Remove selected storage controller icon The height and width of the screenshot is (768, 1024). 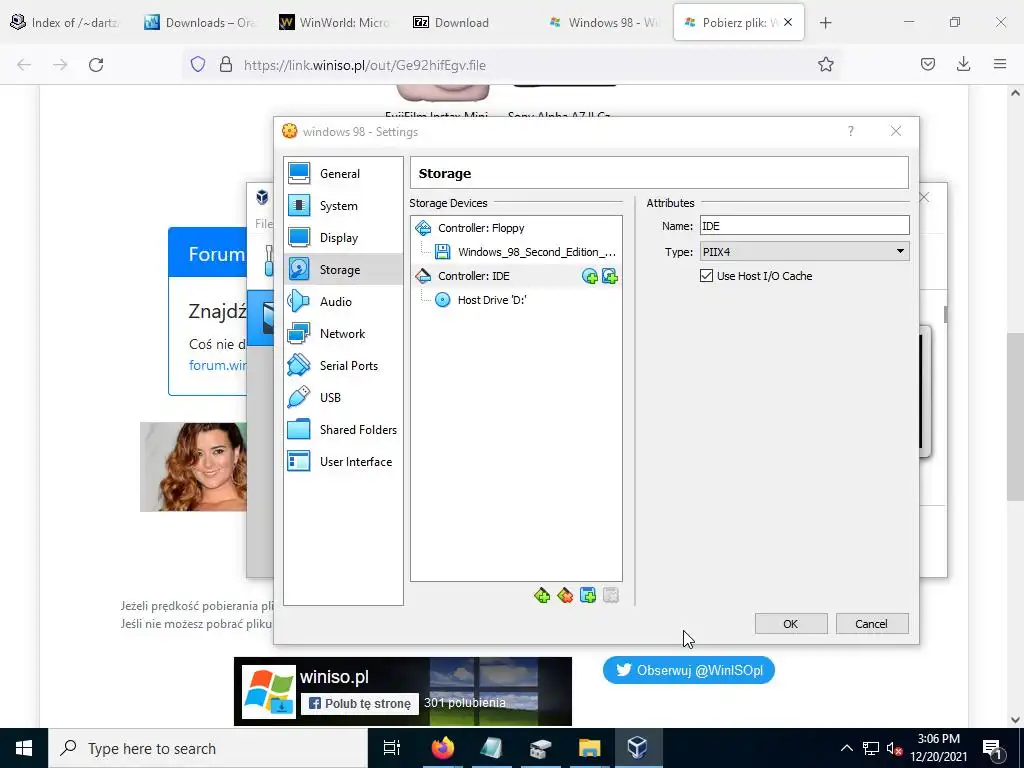tap(565, 596)
